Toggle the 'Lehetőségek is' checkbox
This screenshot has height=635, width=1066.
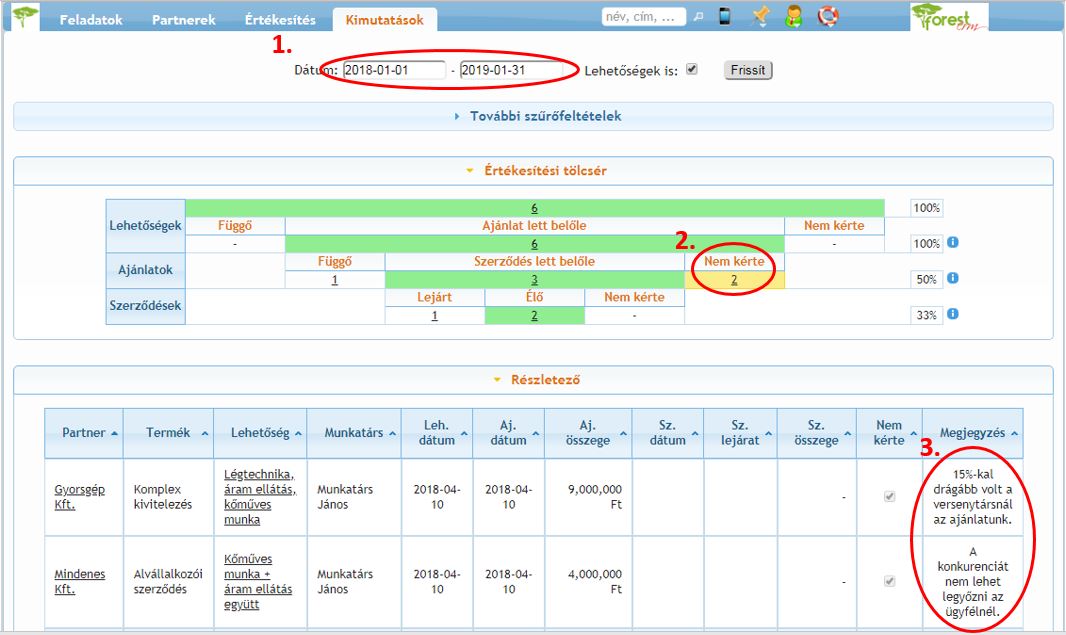(x=692, y=70)
